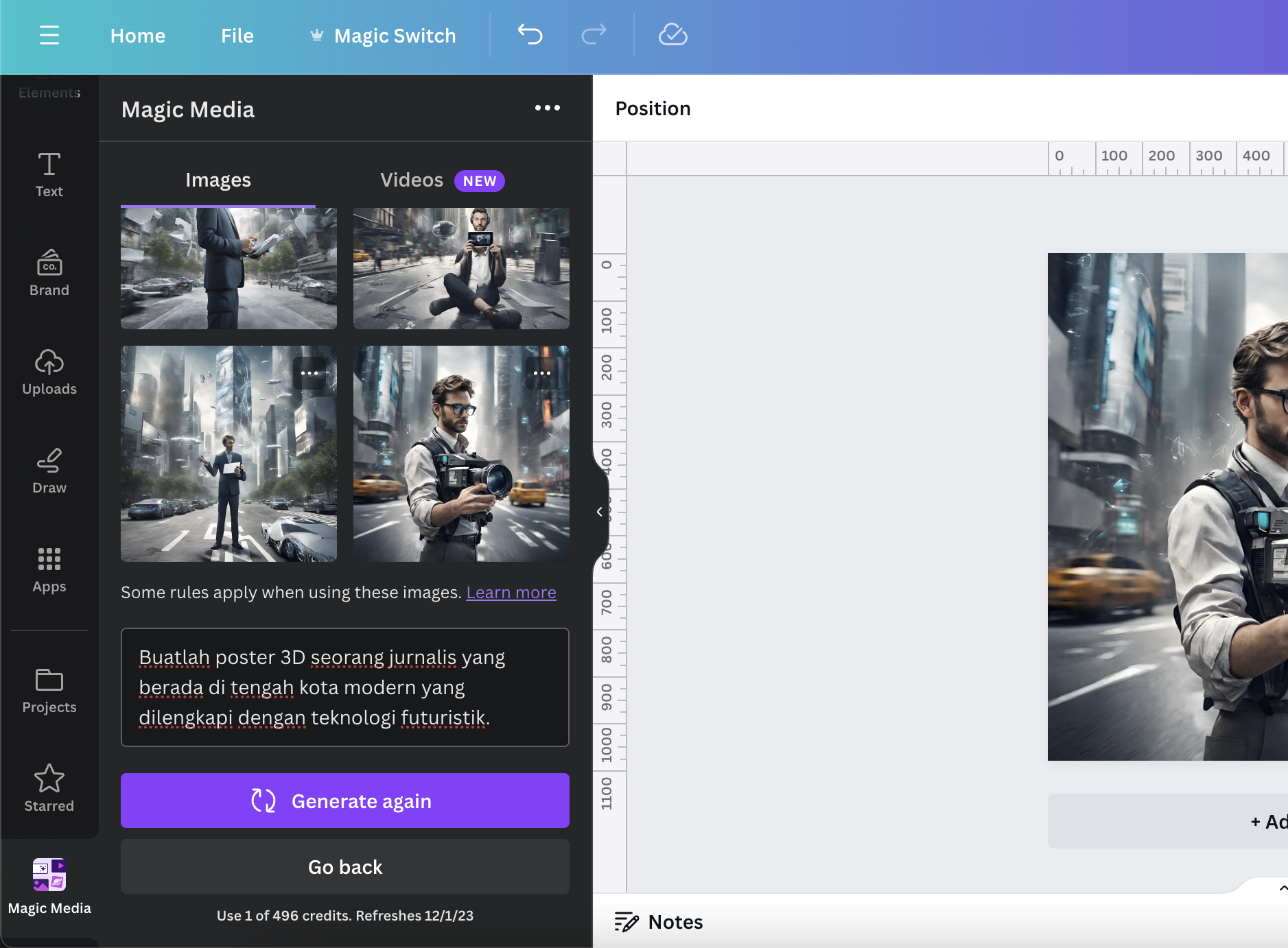Open the Brand kit panel
1288x948 pixels.
49,273
